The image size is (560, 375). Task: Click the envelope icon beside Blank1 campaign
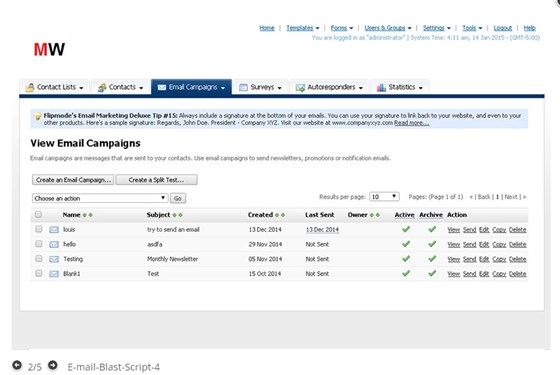[54, 274]
